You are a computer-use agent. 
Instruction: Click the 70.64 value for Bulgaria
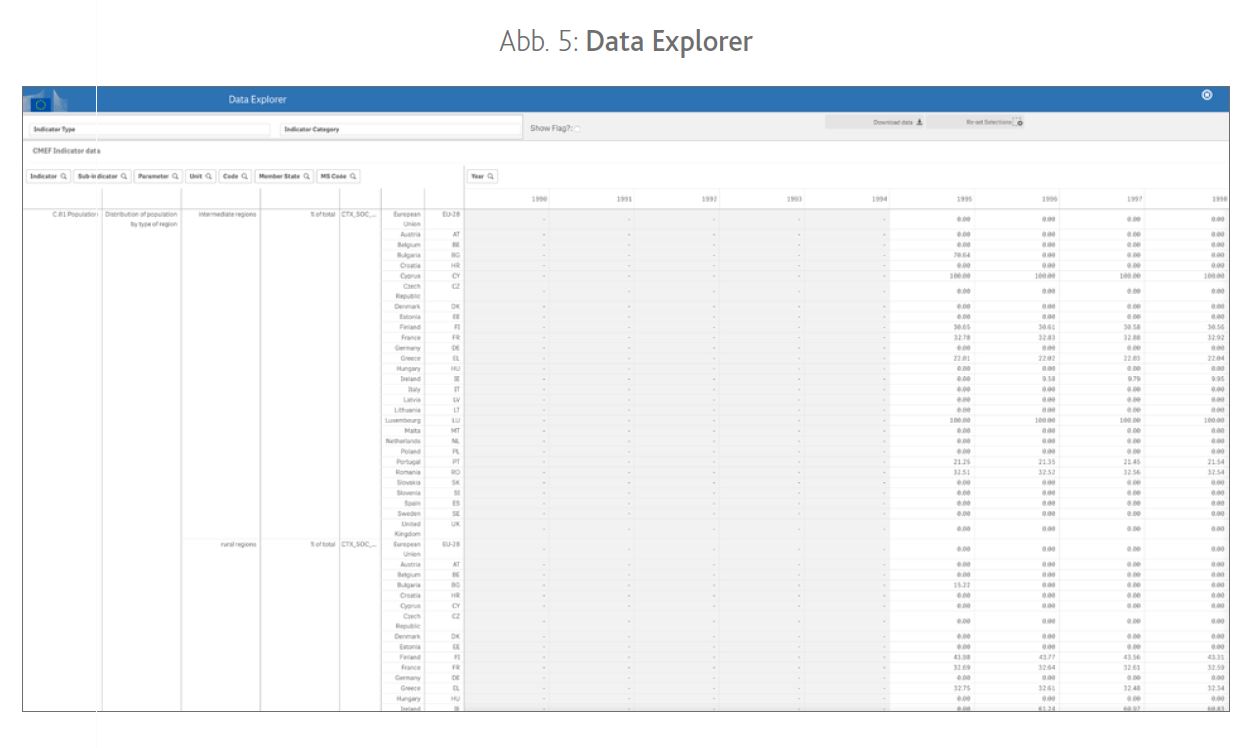[x=964, y=255]
